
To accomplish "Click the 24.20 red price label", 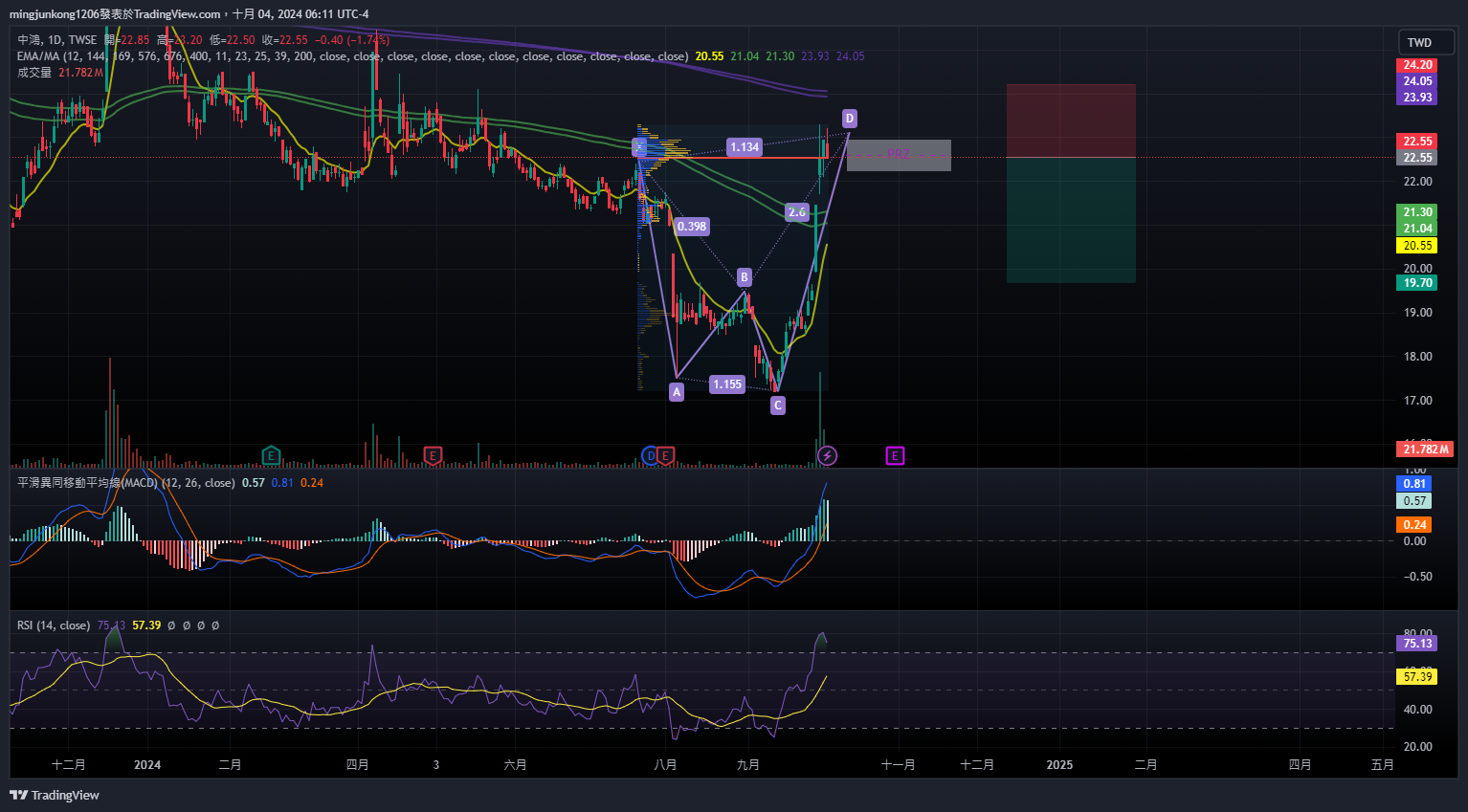I will (x=1417, y=65).
